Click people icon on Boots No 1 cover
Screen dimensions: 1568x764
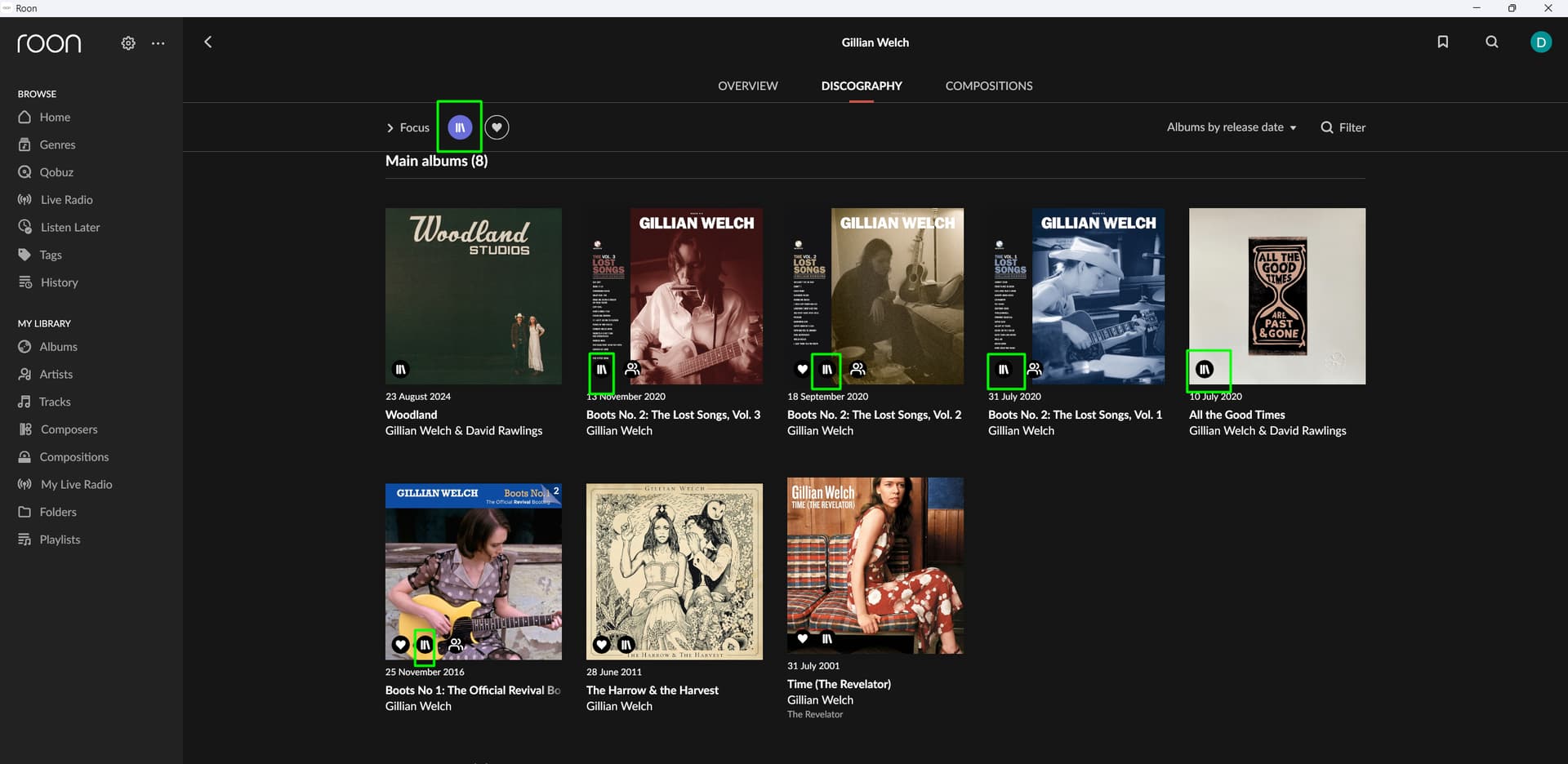pos(456,644)
